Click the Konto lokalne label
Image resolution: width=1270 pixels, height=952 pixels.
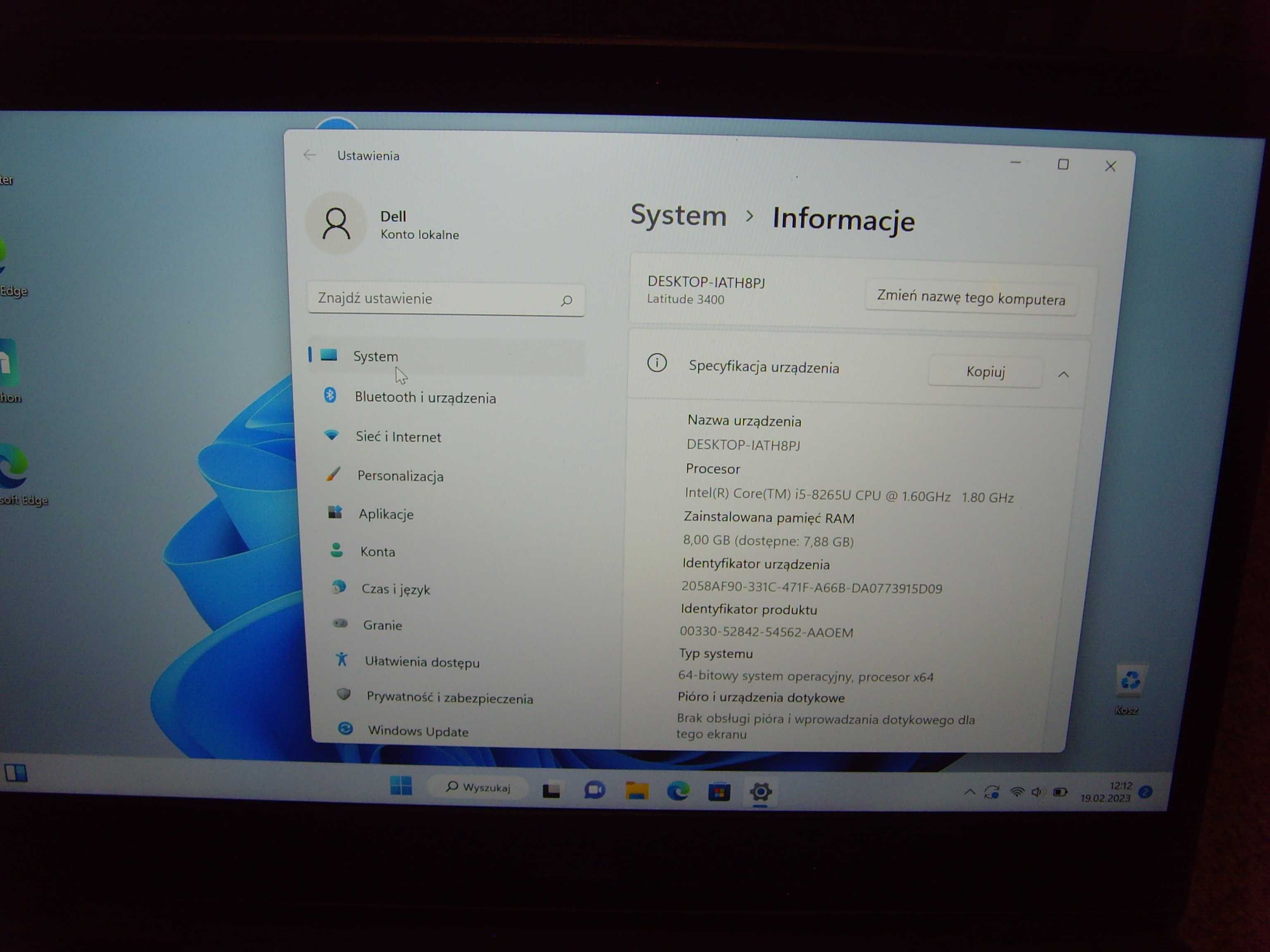pyautogui.click(x=419, y=235)
